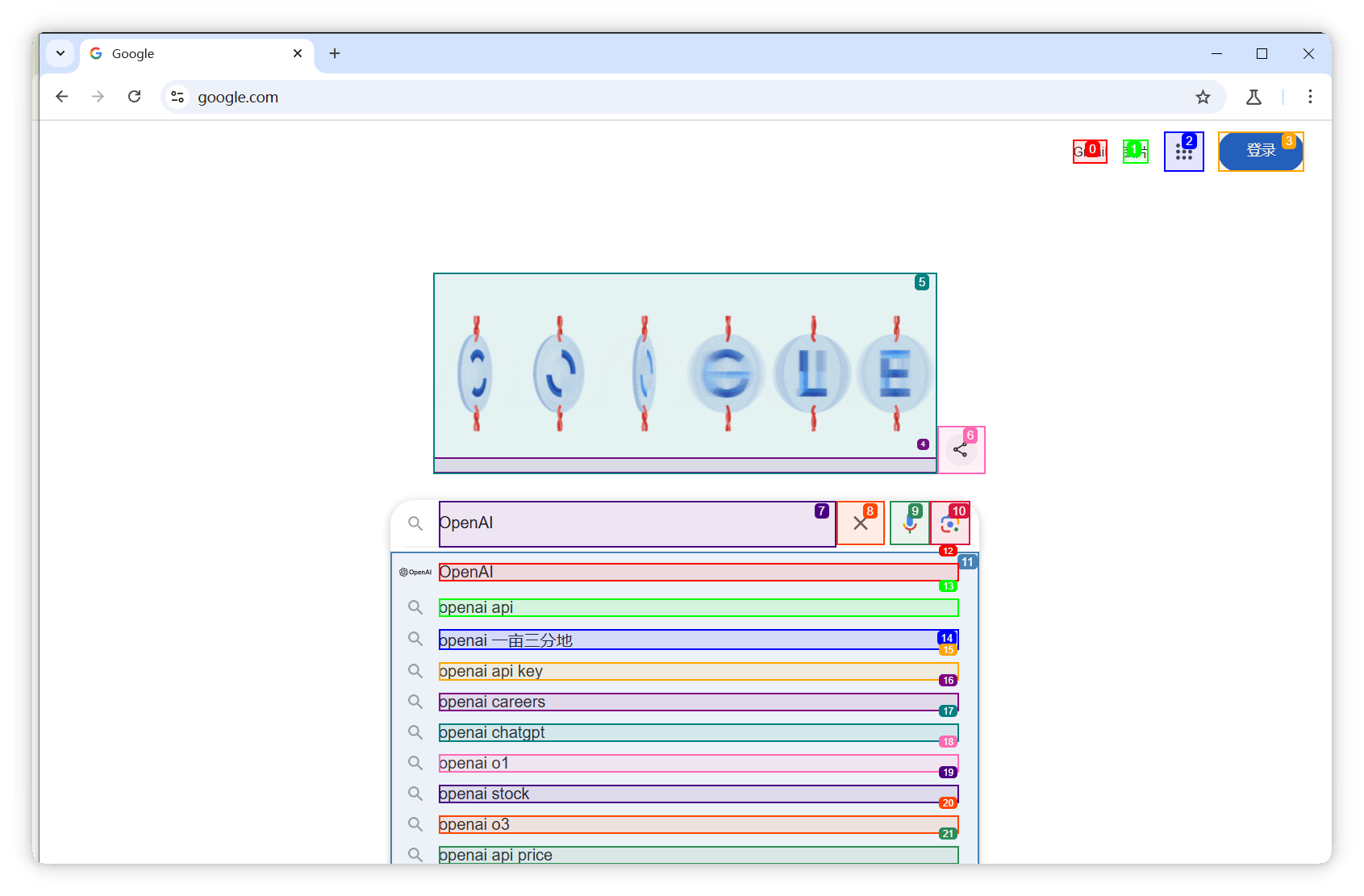The image size is (1364, 896).
Task: Pick the "openai chatgpt" suggestion
Action: point(699,732)
